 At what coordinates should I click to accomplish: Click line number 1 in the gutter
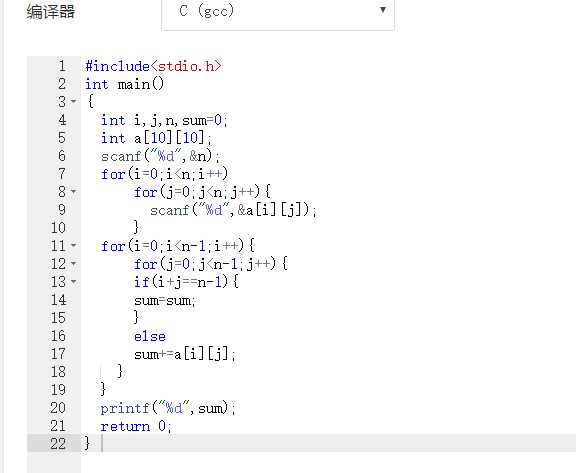[62, 66]
